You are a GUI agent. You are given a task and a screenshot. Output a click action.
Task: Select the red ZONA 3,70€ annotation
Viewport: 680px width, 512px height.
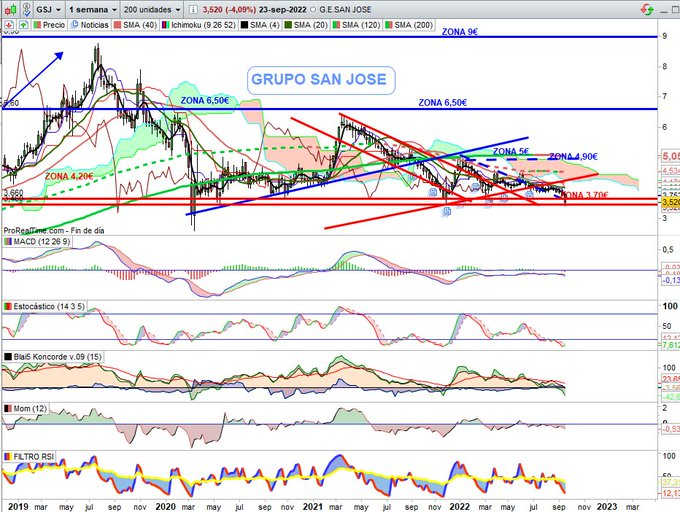pos(585,196)
